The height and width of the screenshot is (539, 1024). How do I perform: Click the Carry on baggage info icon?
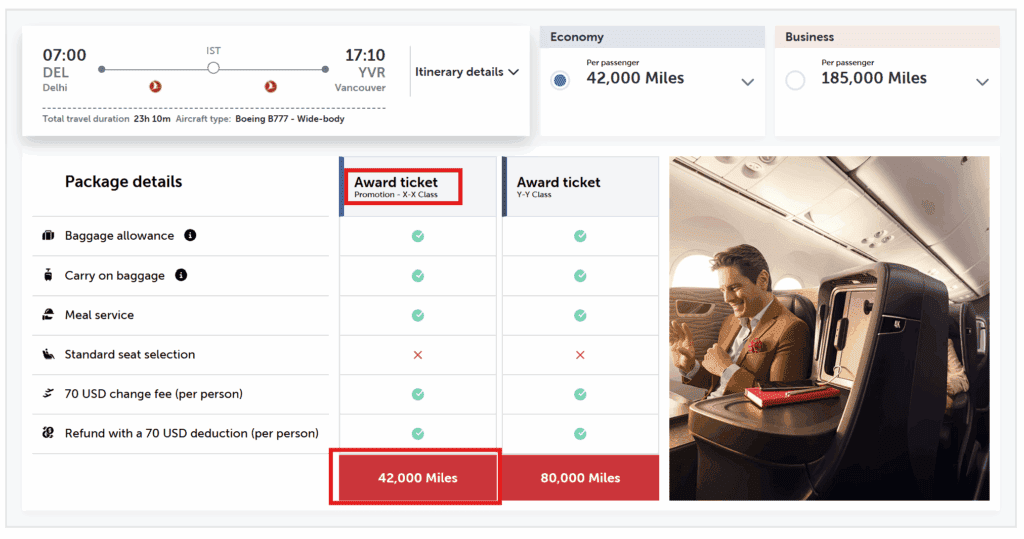coord(181,275)
